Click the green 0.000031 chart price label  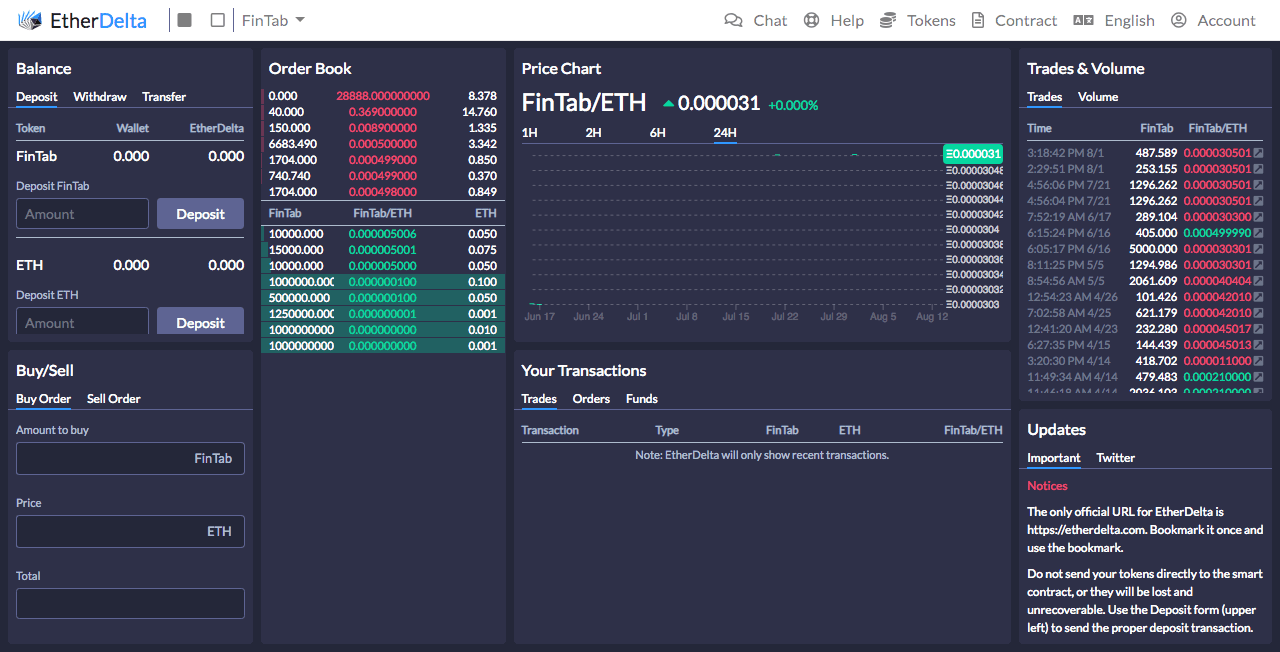973,153
